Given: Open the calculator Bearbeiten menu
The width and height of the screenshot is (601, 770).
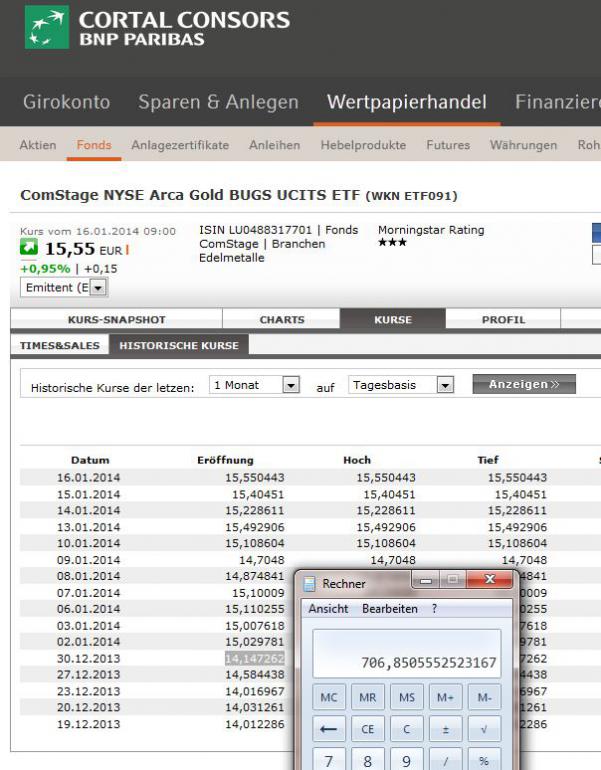Looking at the screenshot, I should (x=390, y=608).
